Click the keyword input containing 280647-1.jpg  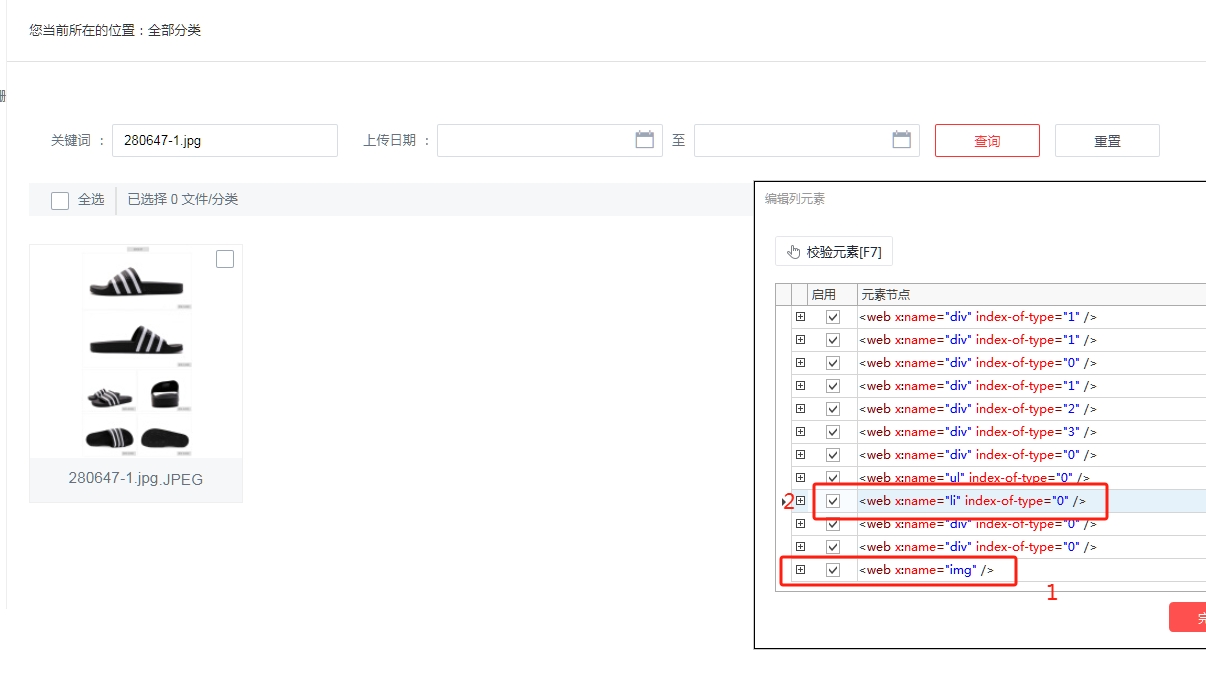pos(225,141)
